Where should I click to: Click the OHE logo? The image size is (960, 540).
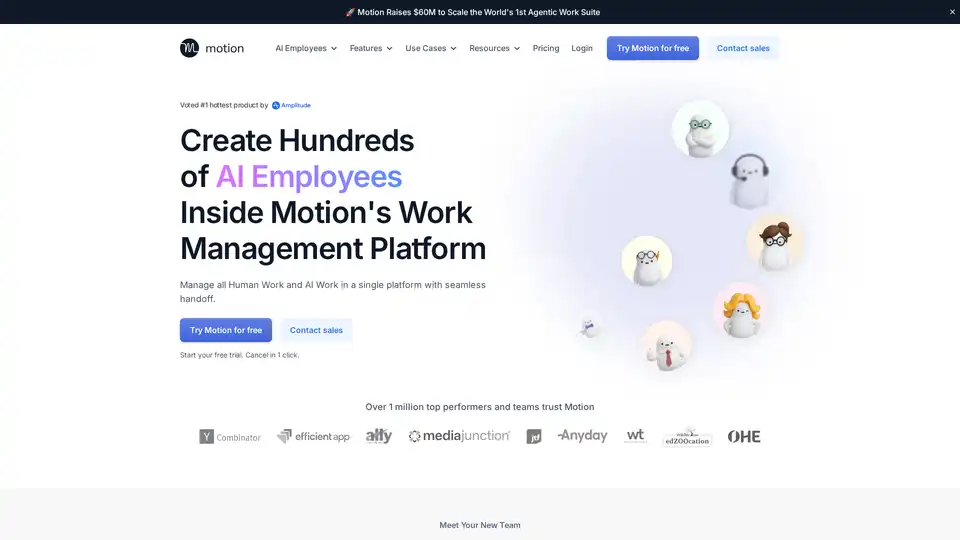[x=744, y=437]
